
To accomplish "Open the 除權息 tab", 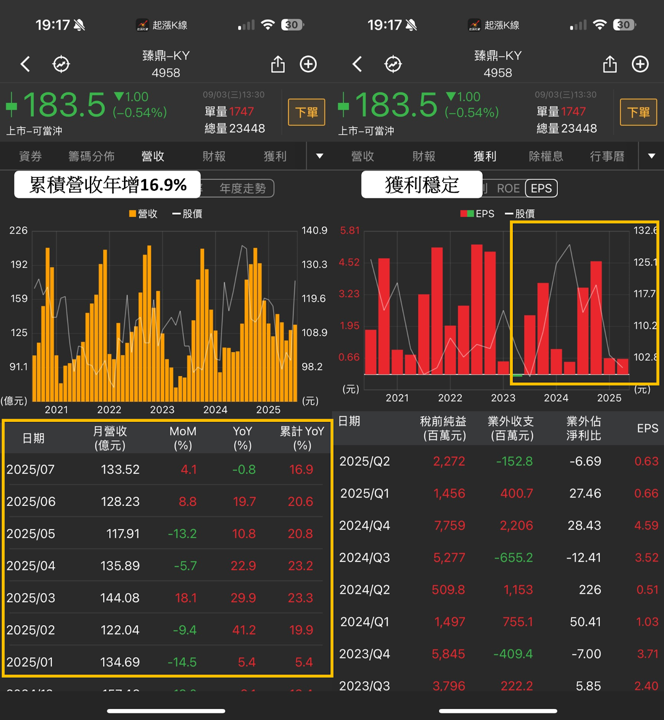I will 546,156.
